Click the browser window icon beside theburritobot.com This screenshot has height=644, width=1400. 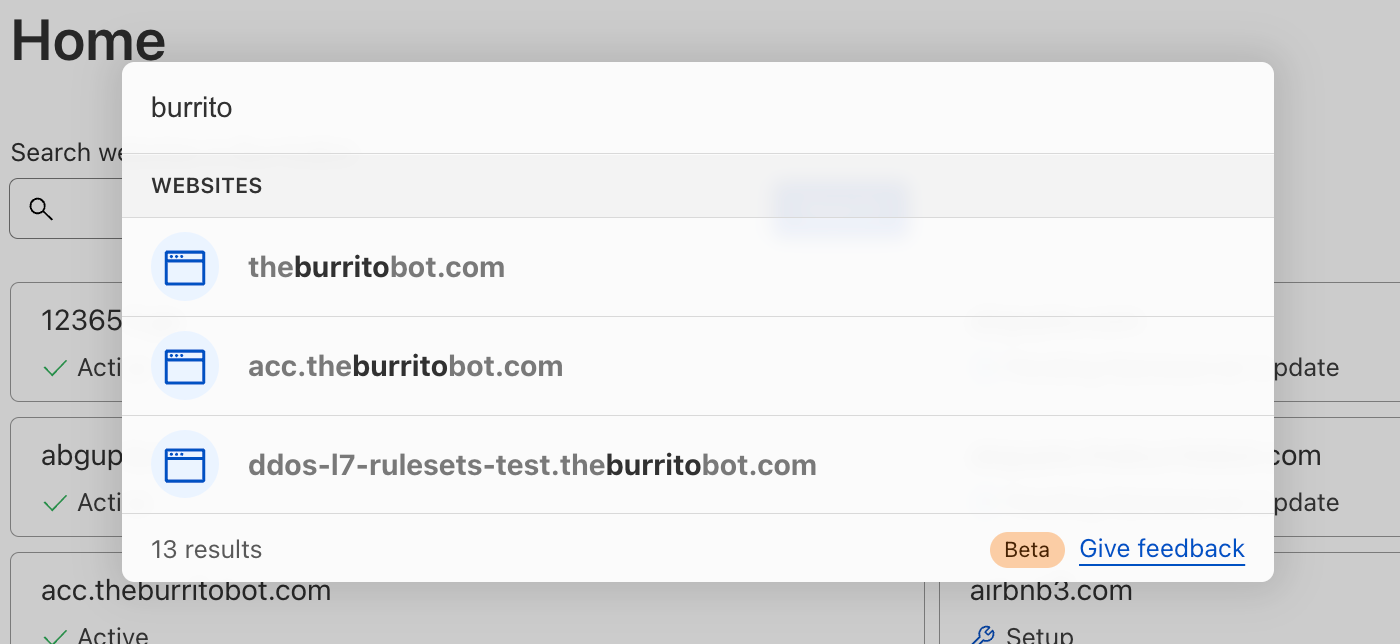click(185, 267)
